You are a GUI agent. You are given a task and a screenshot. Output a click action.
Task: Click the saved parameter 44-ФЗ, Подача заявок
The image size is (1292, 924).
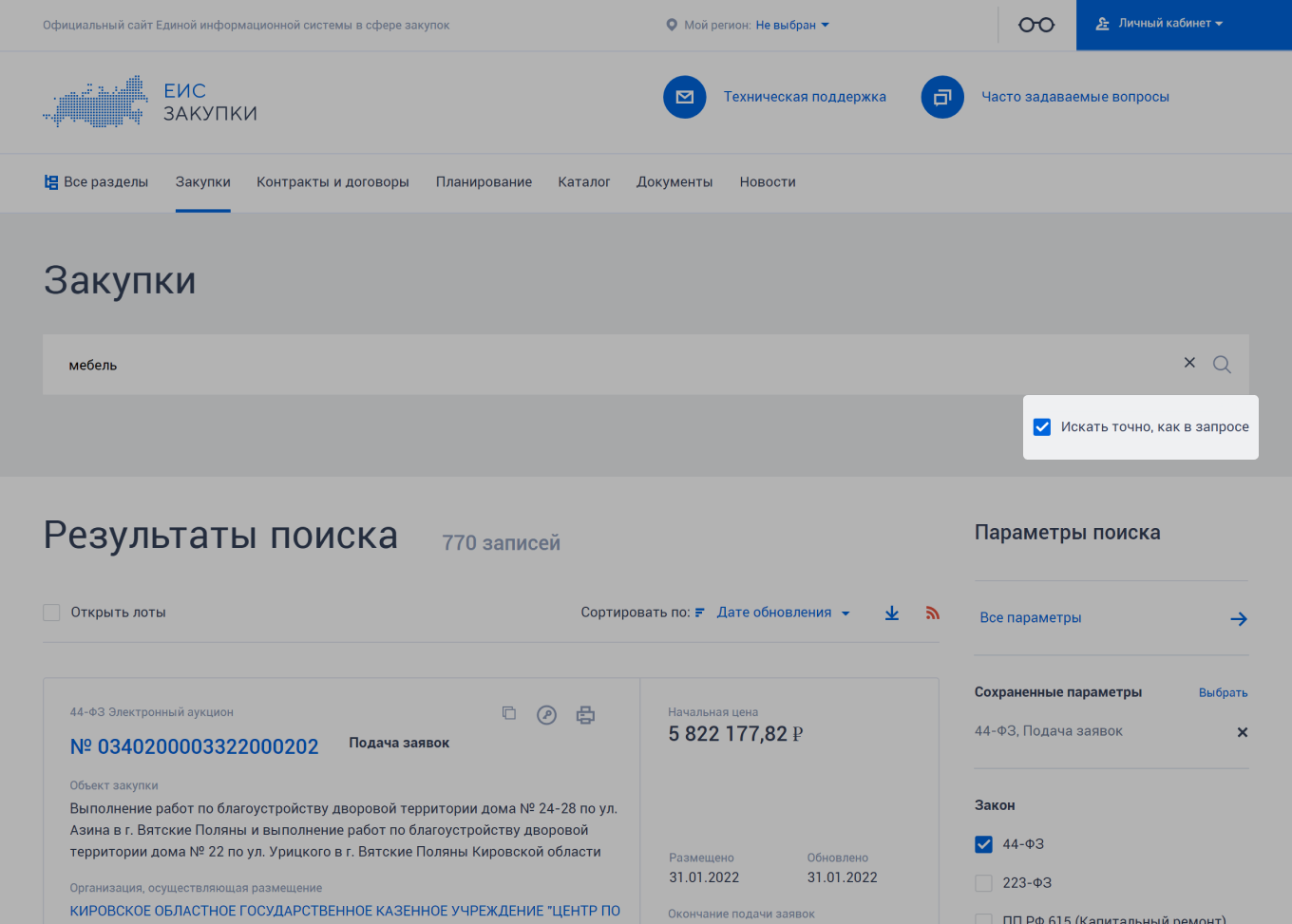coord(1048,731)
